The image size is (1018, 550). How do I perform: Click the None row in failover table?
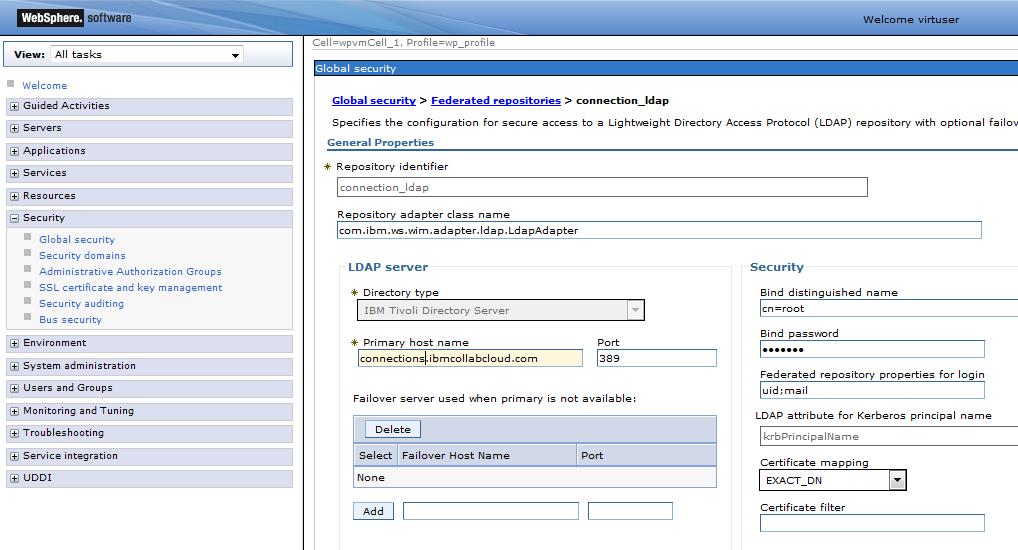535,477
